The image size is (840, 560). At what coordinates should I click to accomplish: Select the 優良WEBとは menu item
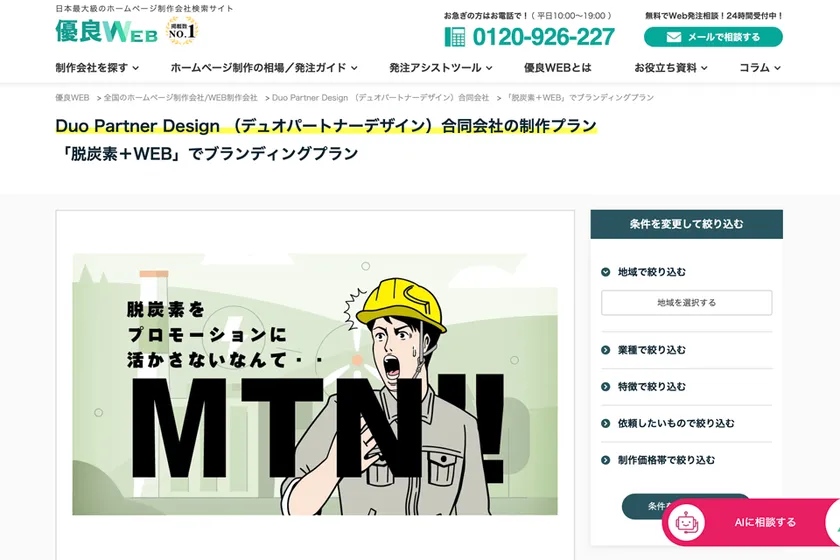[x=557, y=68]
